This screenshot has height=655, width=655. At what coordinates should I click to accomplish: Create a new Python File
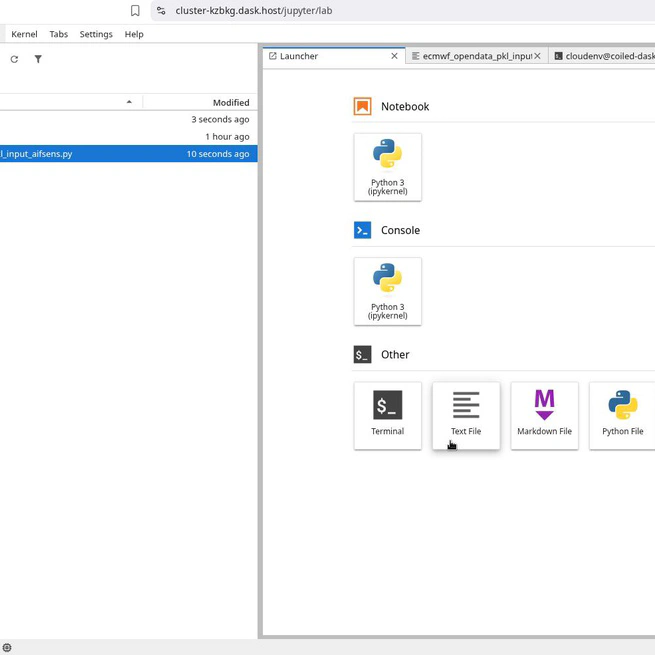622,415
